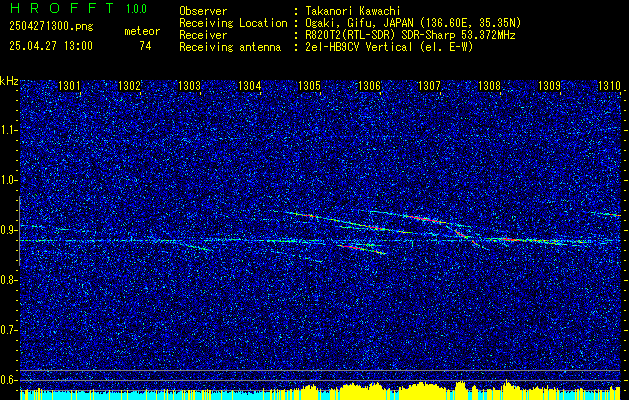Click the red echo segment after 1308
This screenshot has height=400, width=629.
point(509,239)
